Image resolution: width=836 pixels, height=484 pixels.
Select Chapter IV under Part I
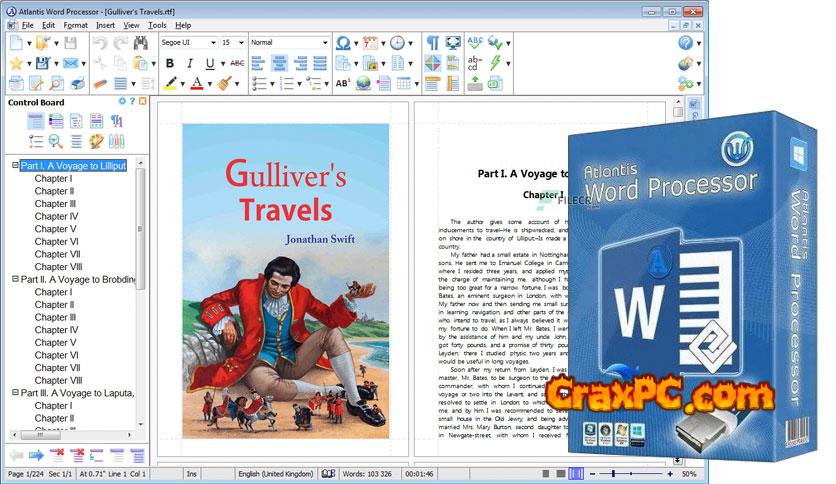tap(56, 216)
